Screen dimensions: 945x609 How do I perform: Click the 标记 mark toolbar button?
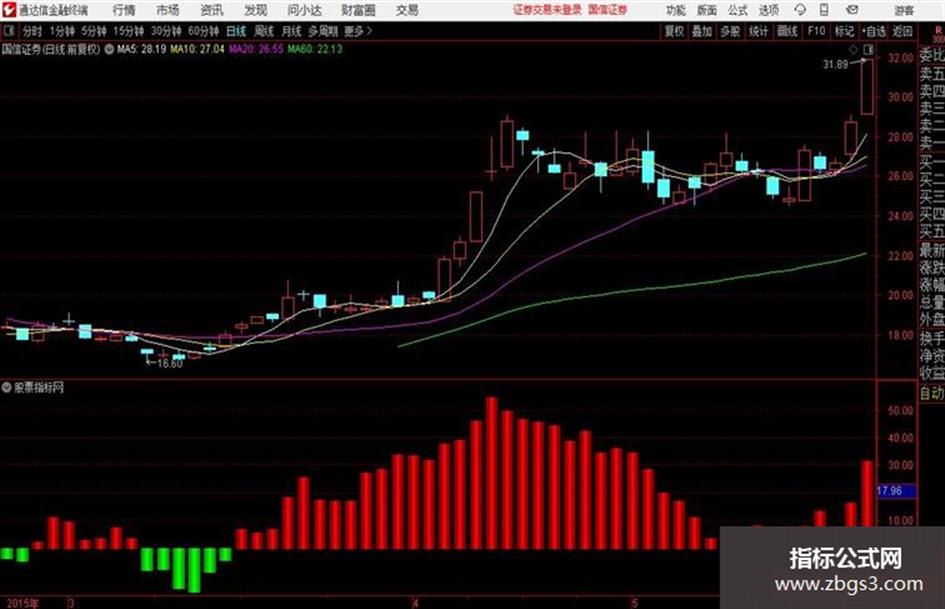click(844, 31)
